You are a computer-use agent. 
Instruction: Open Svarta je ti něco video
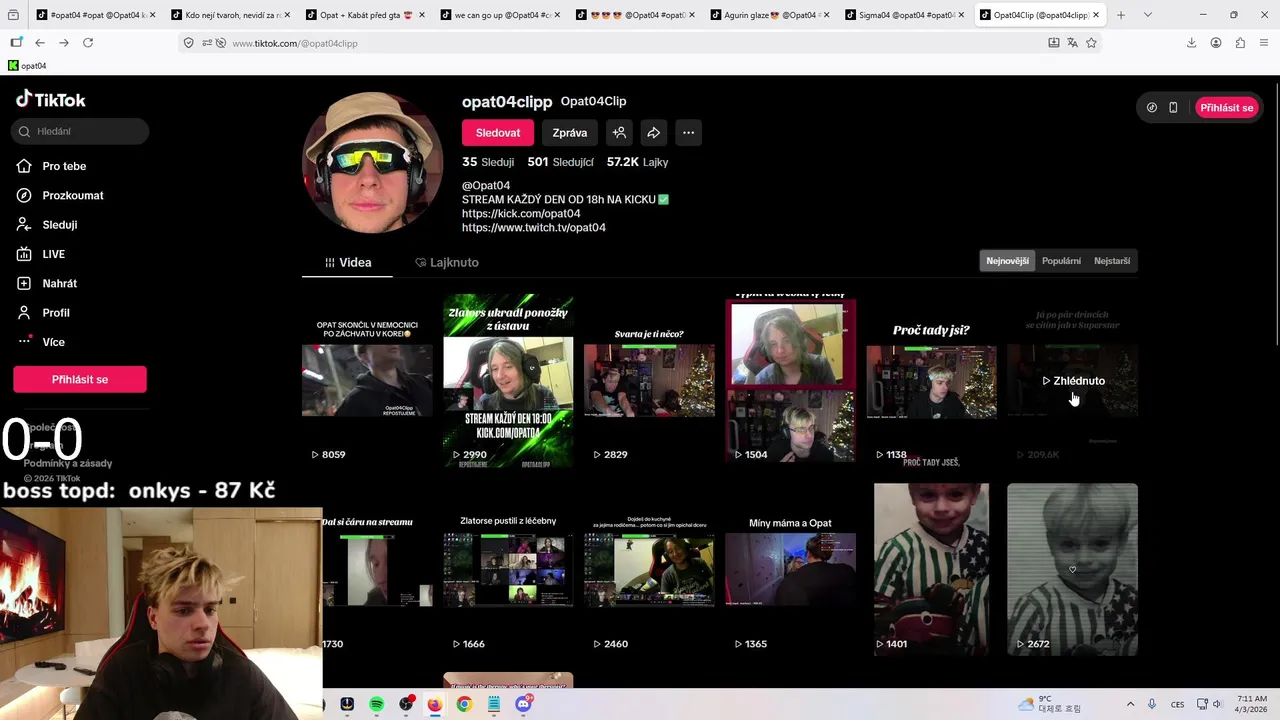649,380
